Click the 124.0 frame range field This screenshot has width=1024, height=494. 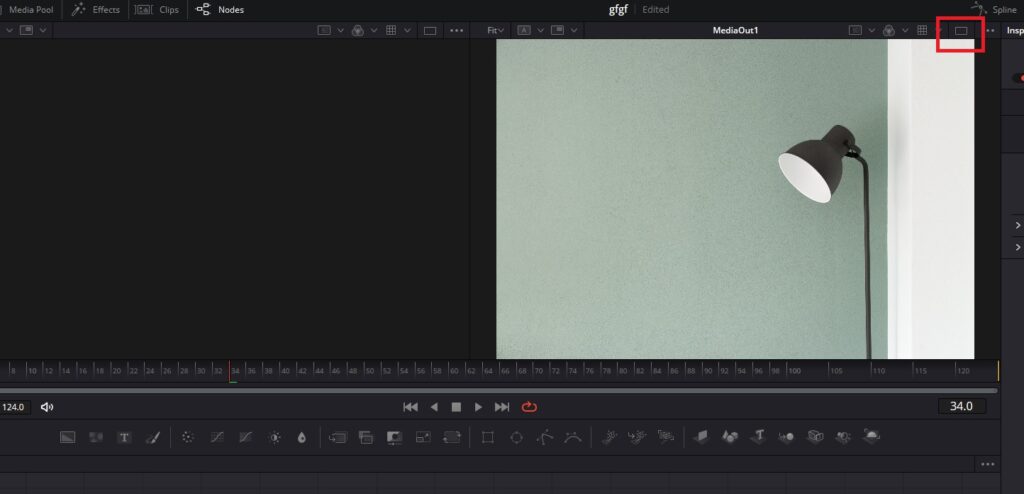coord(14,407)
